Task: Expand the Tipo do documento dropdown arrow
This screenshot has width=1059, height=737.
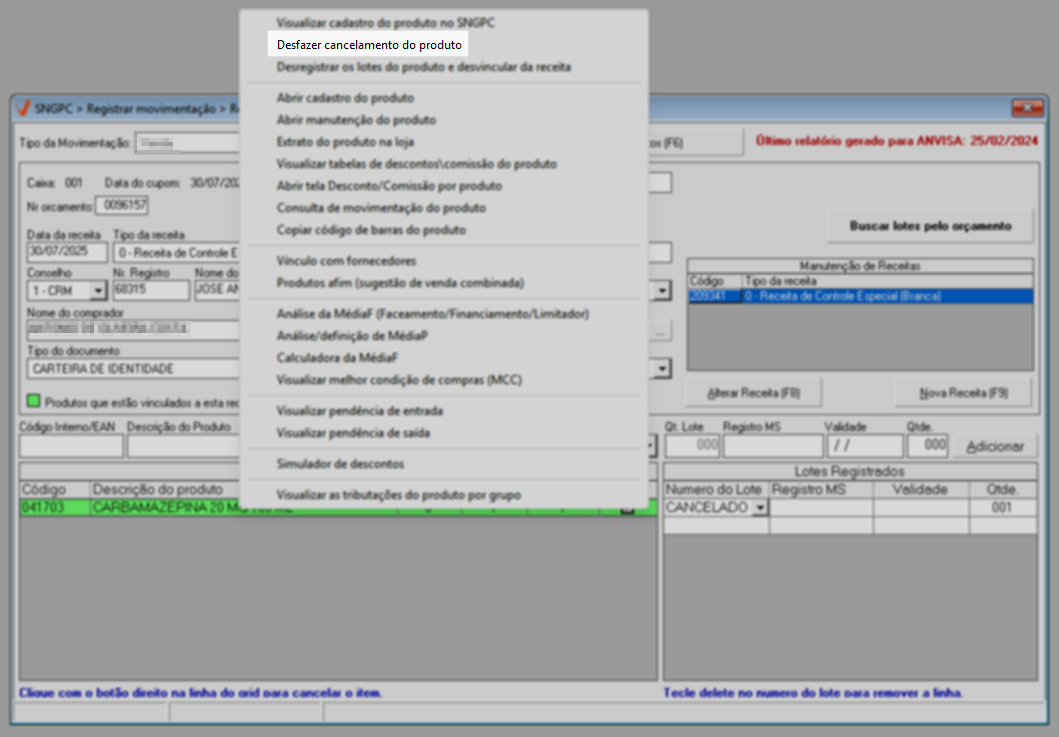Action: coord(661,369)
